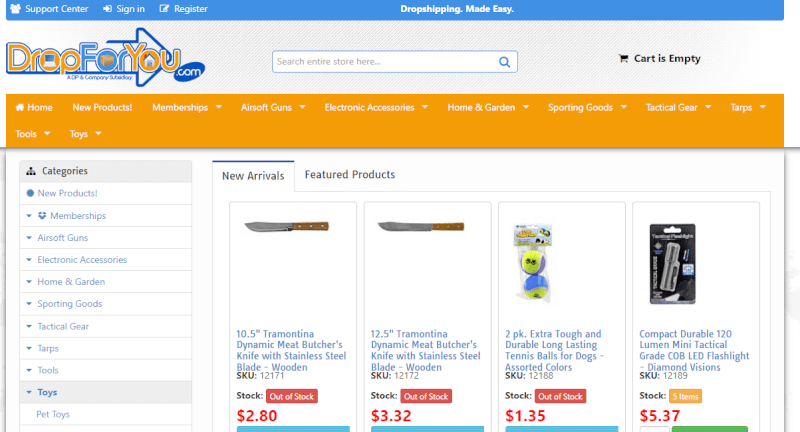The width and height of the screenshot is (800, 432).
Task: Open the shopping cart icon
Action: point(623,59)
